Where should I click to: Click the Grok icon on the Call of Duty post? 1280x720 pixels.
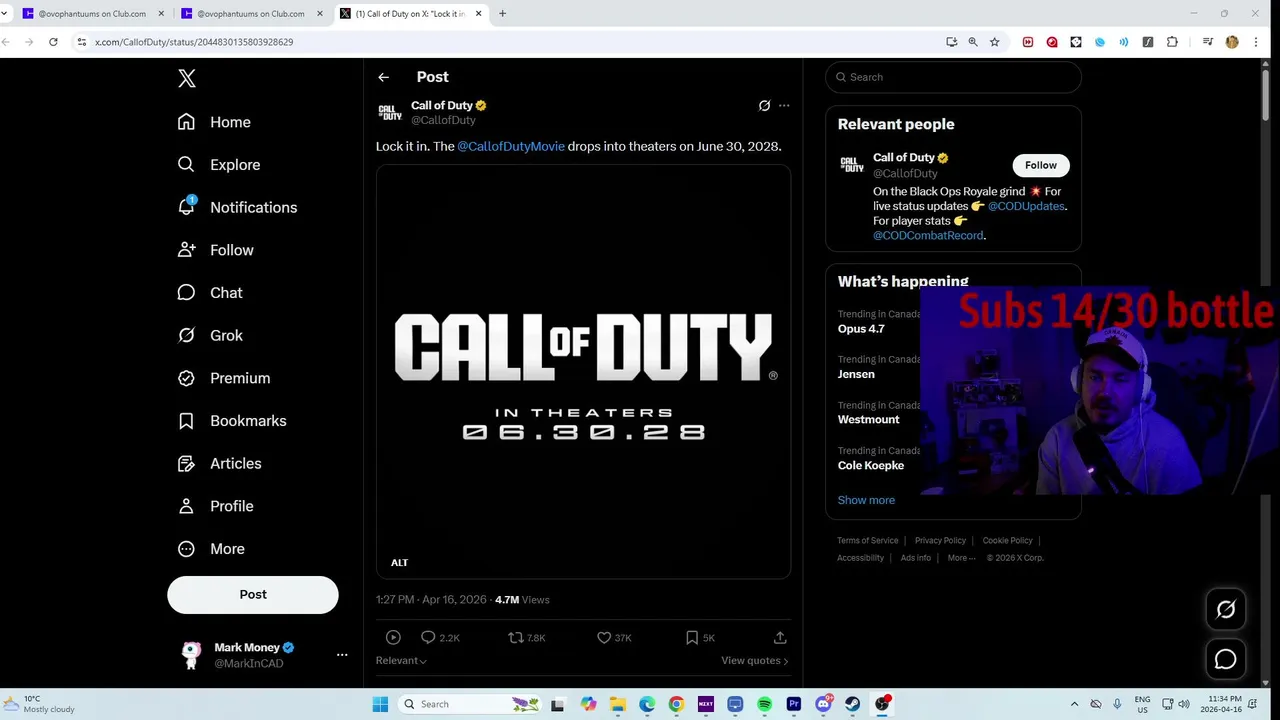764,105
